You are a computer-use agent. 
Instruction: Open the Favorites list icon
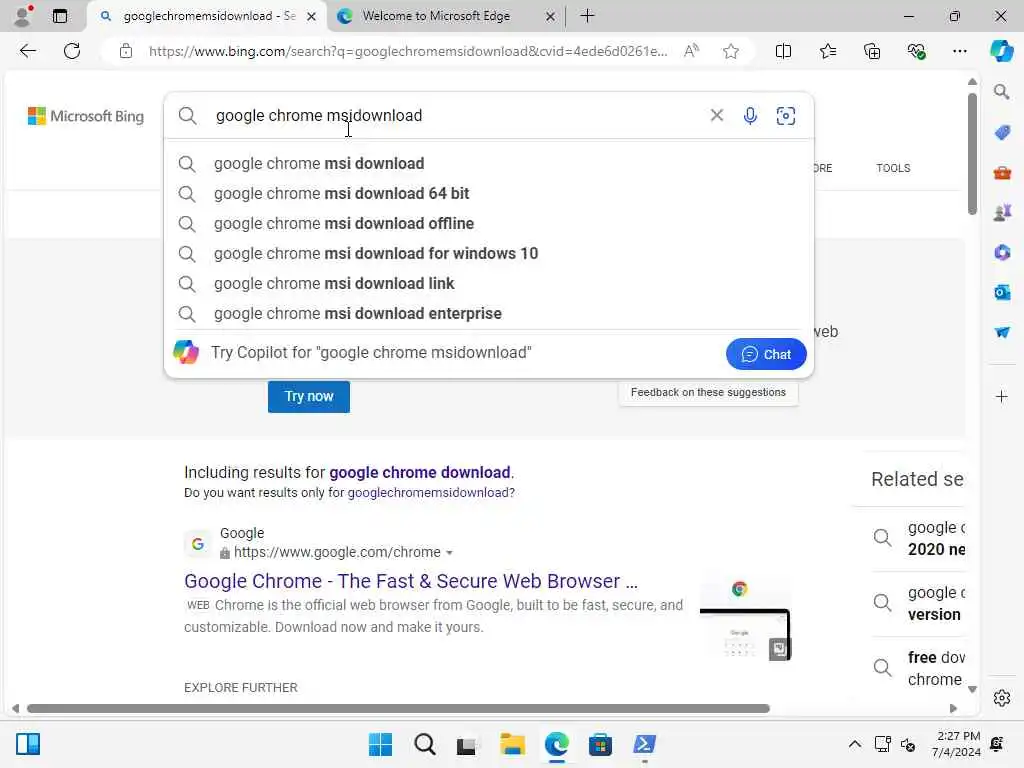click(x=827, y=51)
